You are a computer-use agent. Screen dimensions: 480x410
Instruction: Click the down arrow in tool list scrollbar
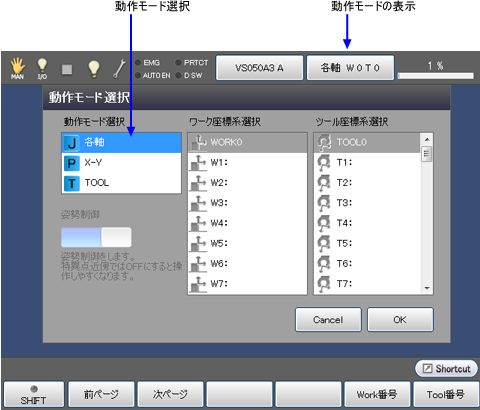[427, 288]
